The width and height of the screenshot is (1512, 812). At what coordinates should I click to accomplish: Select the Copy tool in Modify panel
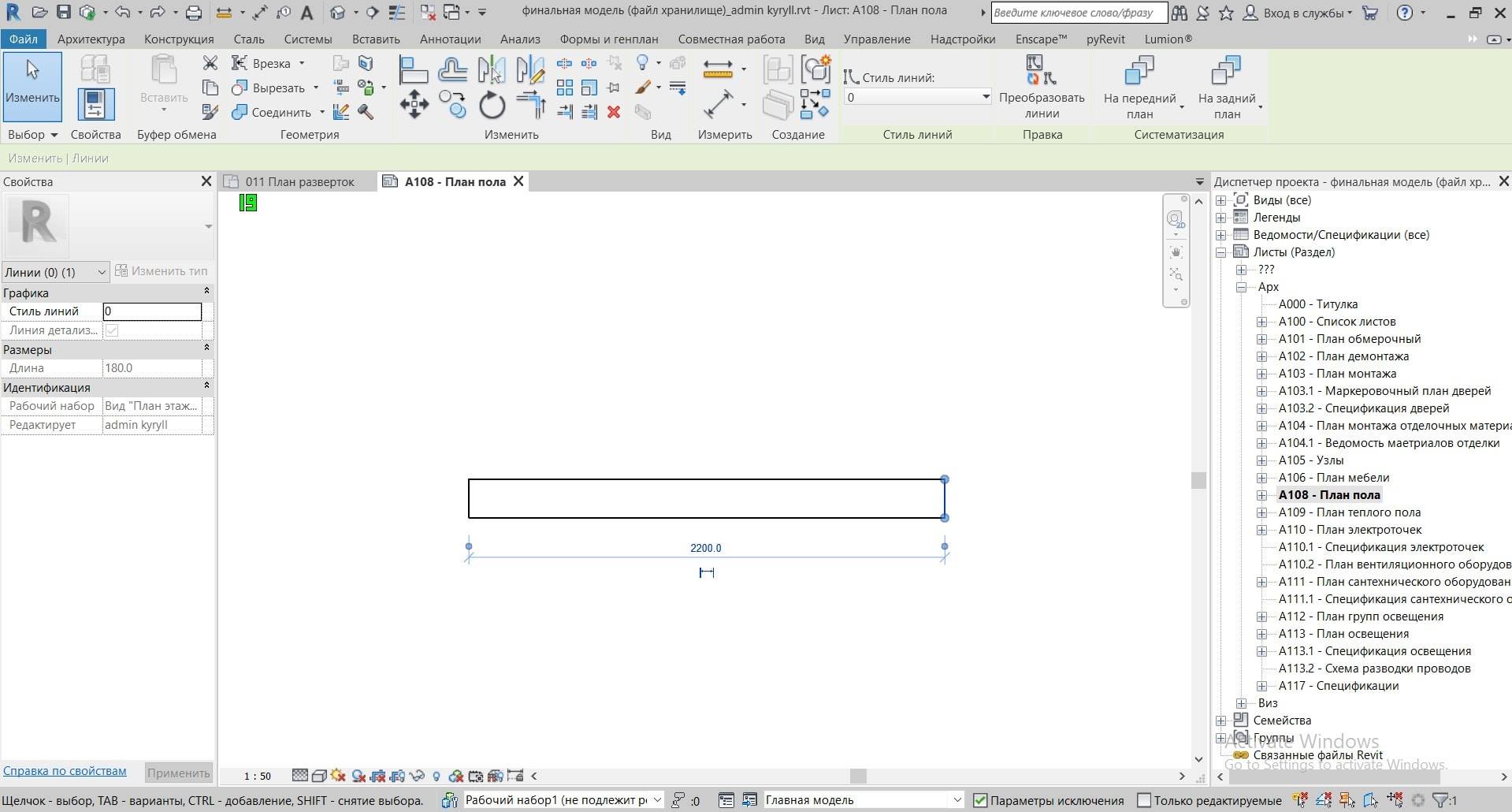(453, 104)
